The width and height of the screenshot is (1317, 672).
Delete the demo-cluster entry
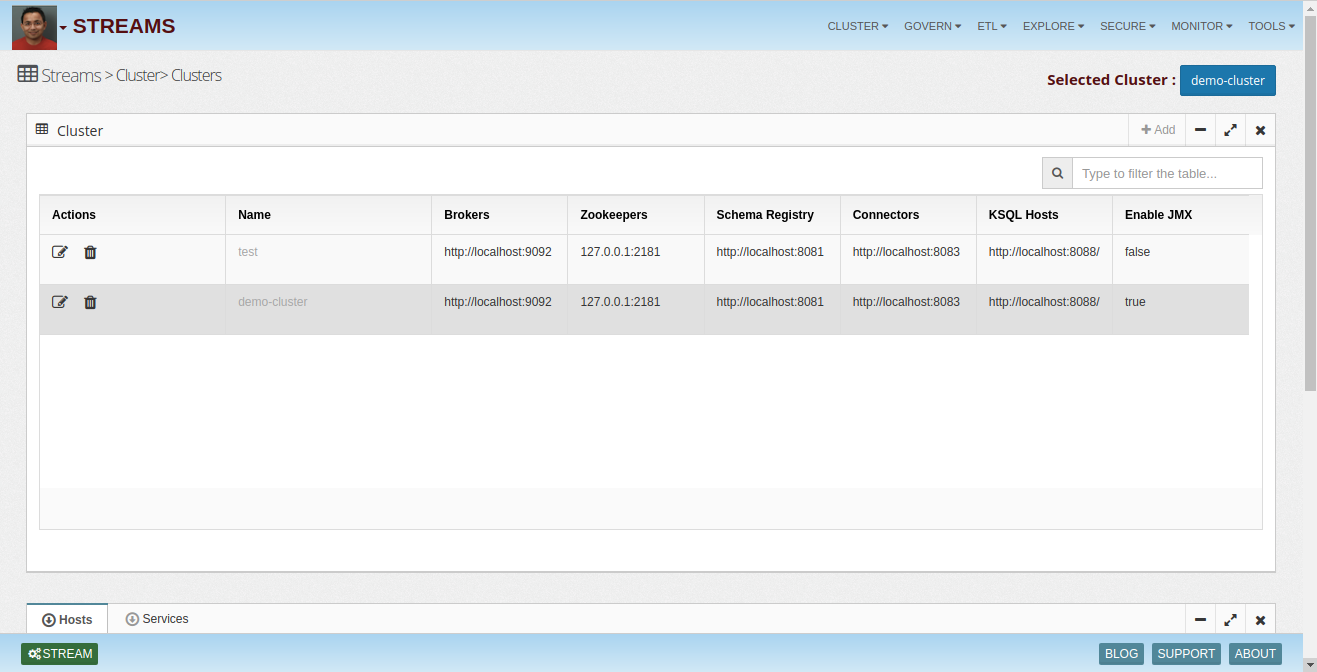coord(90,302)
